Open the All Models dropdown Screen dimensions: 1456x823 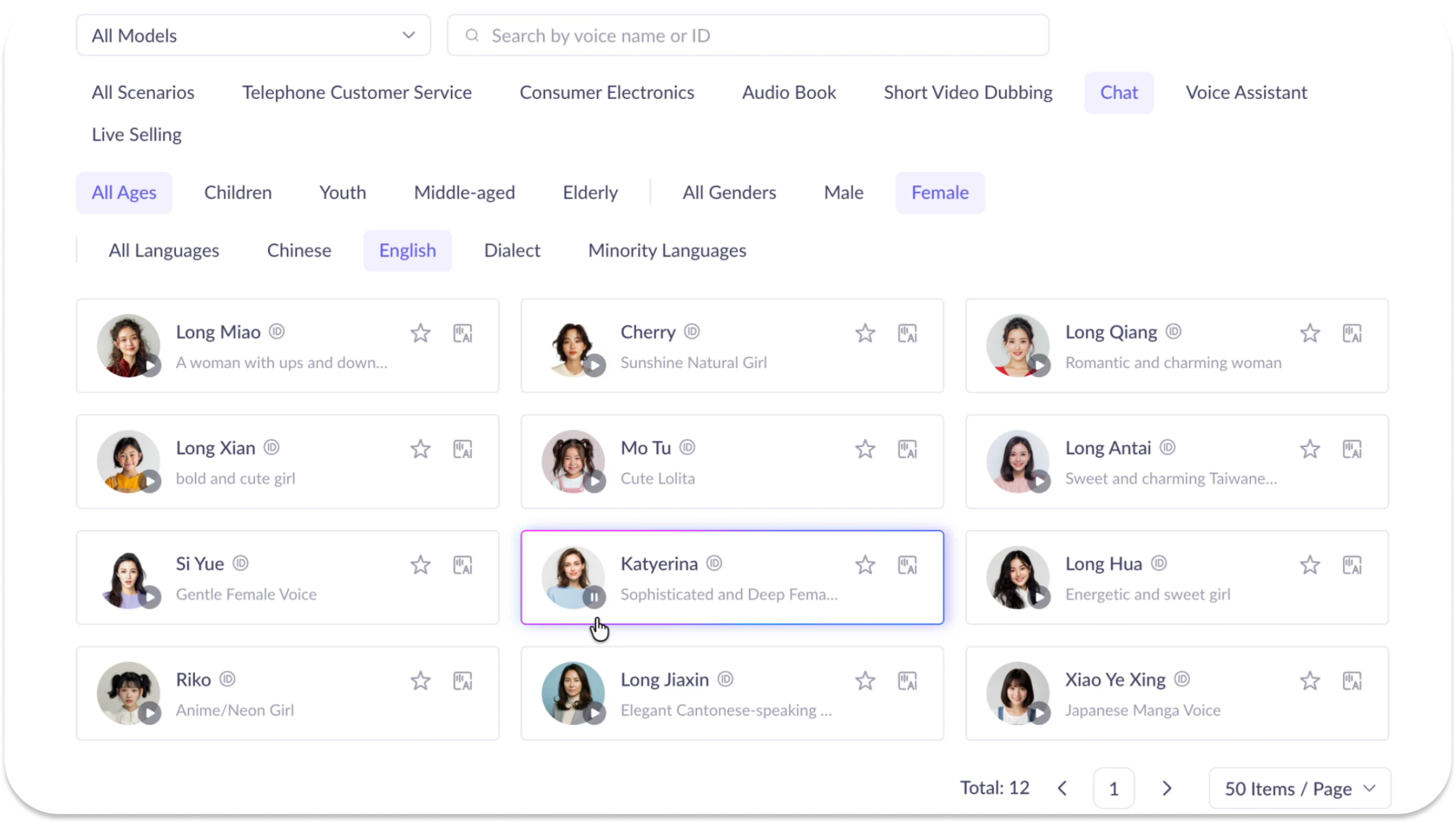pos(253,35)
